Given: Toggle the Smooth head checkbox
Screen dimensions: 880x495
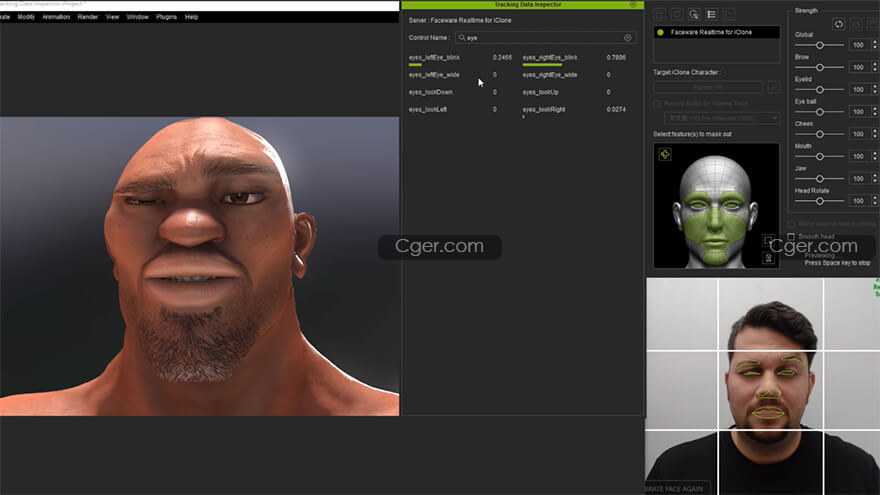Looking at the screenshot, I should (791, 237).
